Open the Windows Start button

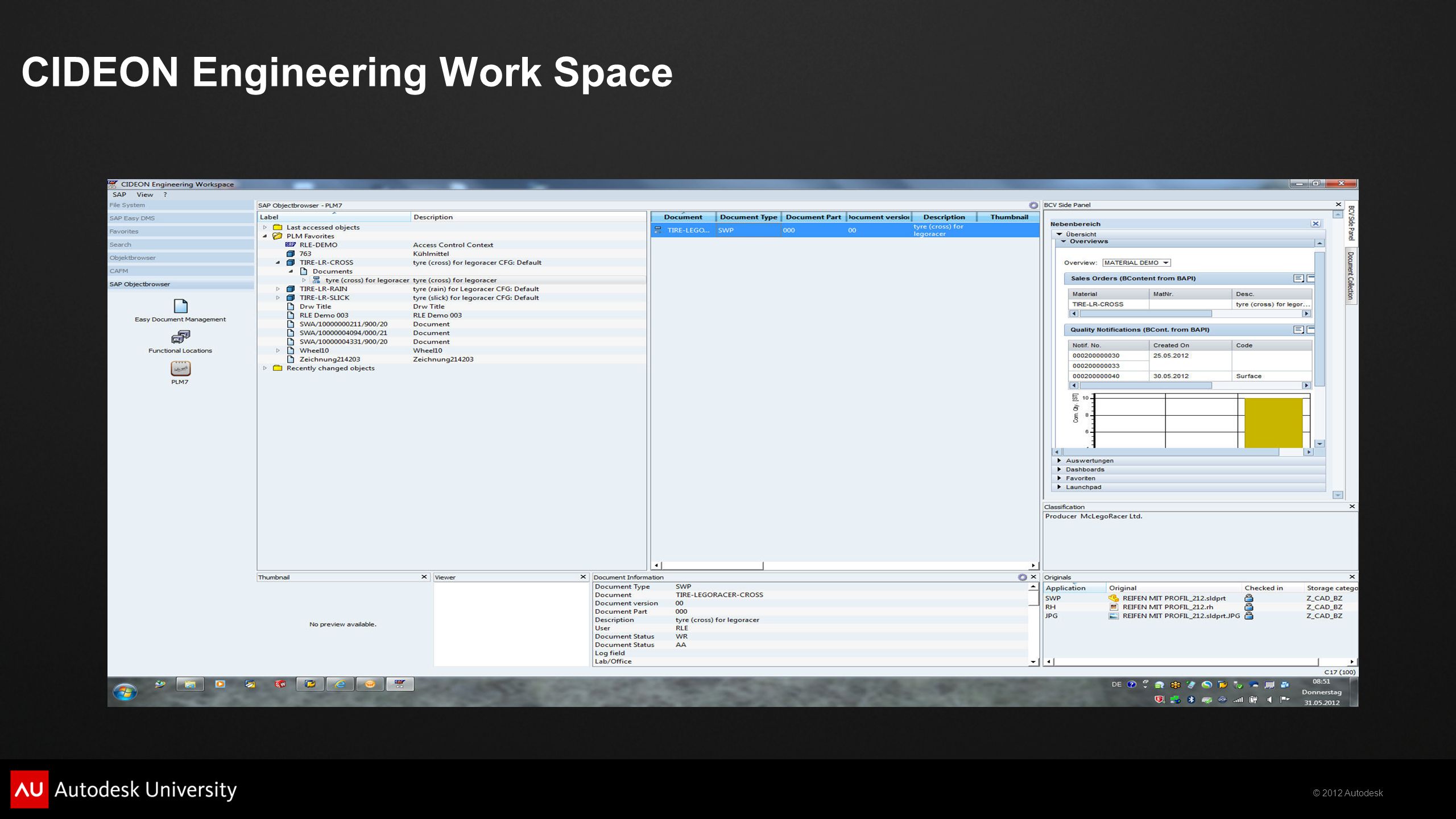coord(125,692)
